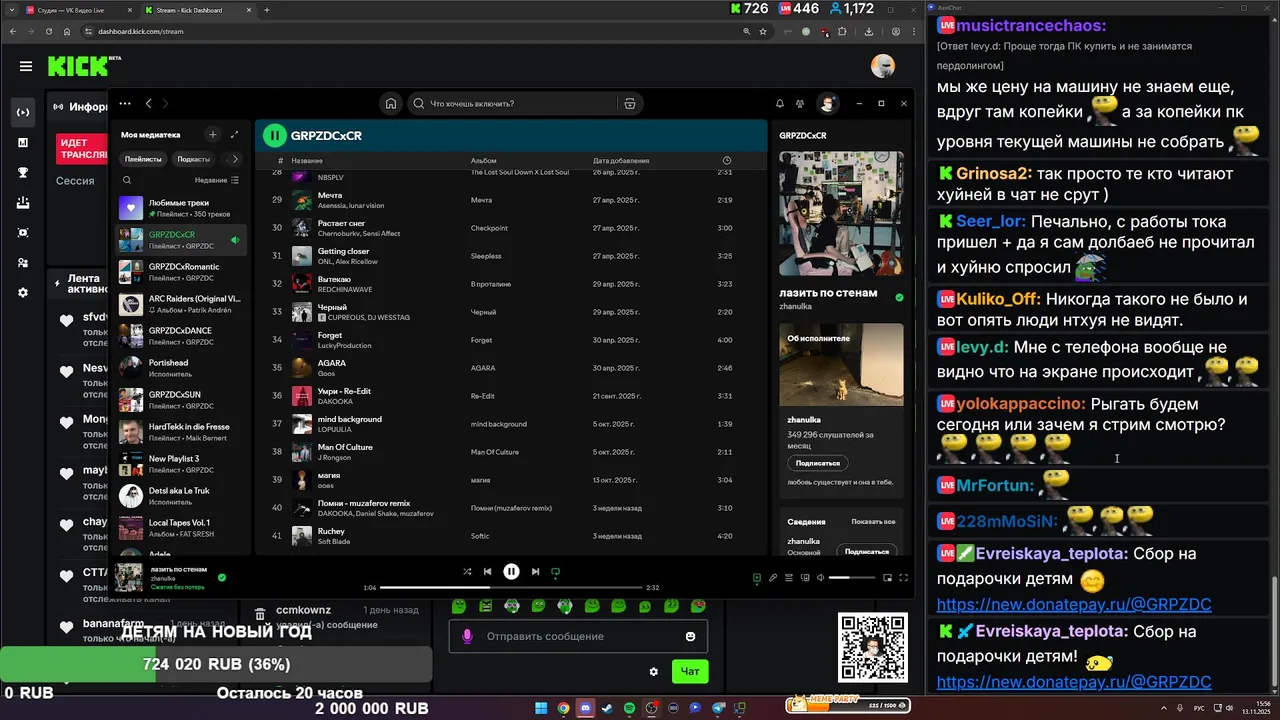Expand Моя медиатека with the arrows icon

(x=235, y=134)
